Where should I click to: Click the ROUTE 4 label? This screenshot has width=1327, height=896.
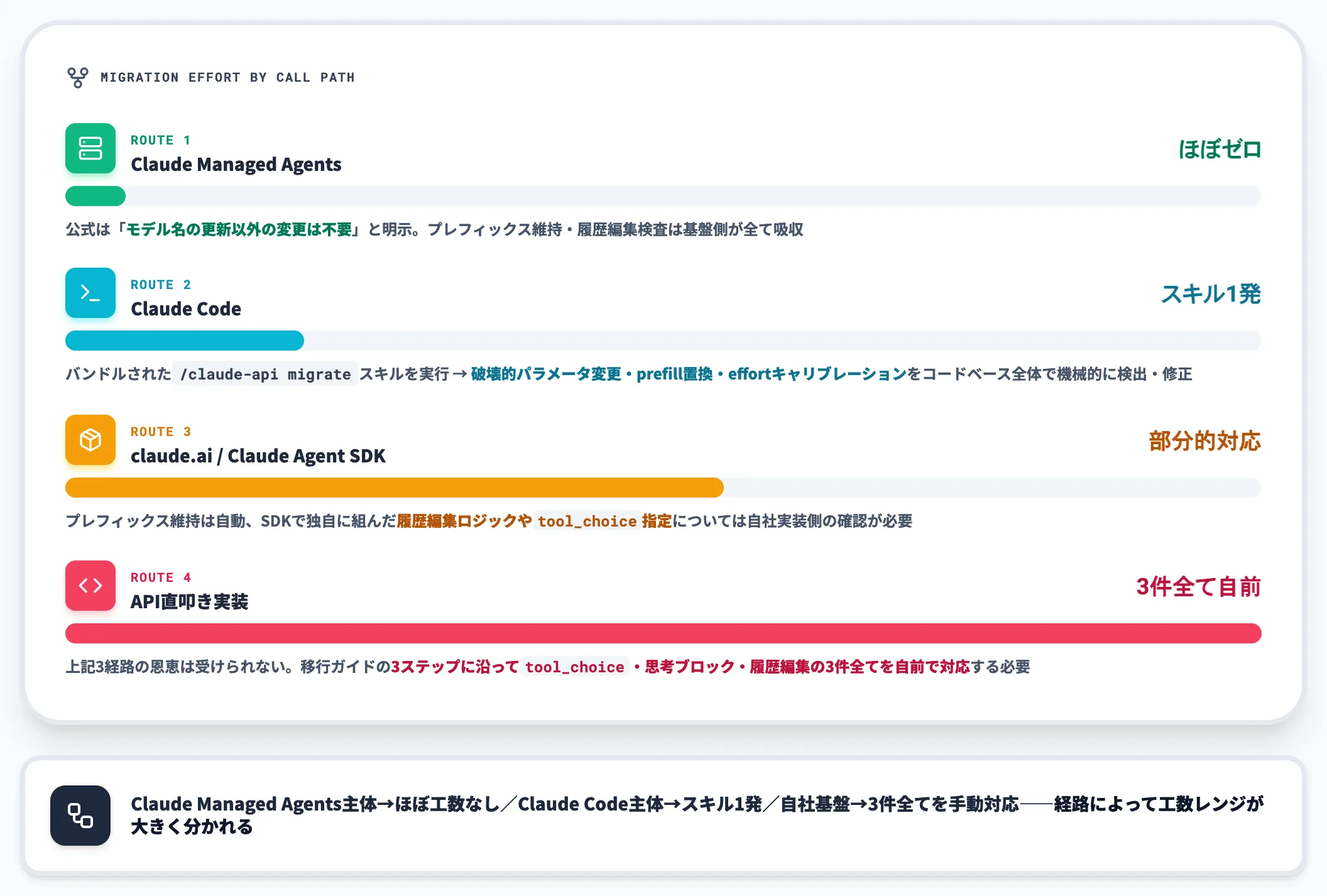(160, 577)
